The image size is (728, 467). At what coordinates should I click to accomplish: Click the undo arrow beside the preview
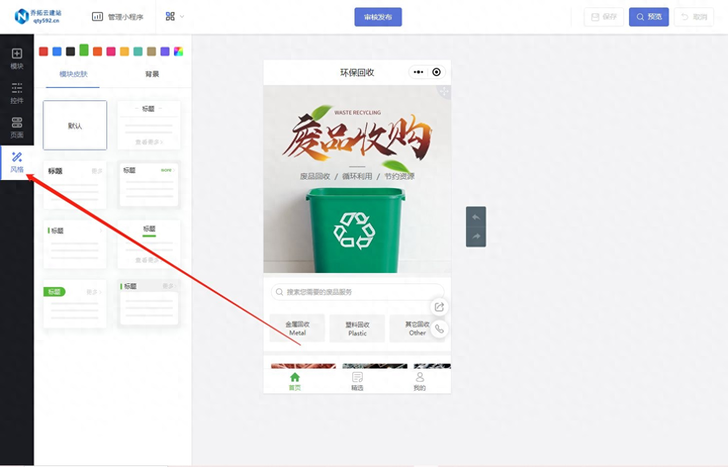tap(476, 217)
